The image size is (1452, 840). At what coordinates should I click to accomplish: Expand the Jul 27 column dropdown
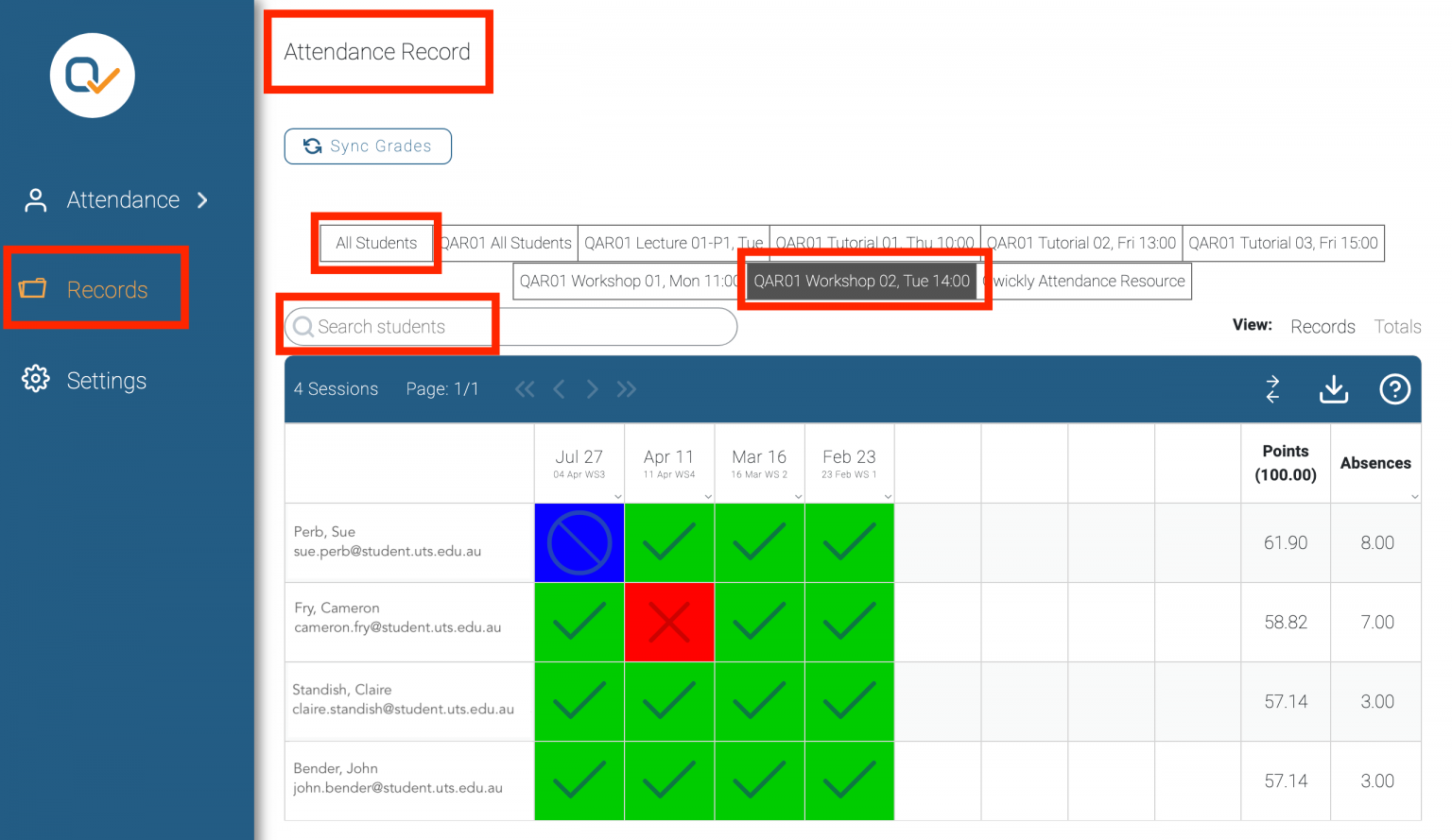(x=617, y=496)
